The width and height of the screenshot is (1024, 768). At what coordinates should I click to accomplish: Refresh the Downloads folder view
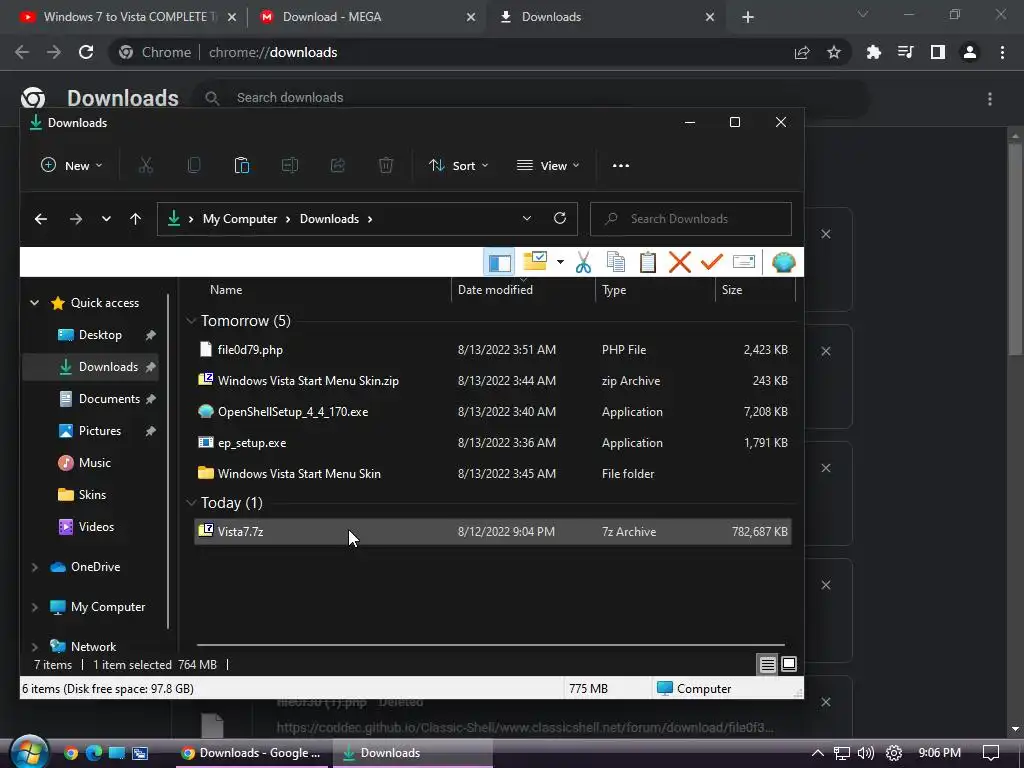click(x=560, y=219)
